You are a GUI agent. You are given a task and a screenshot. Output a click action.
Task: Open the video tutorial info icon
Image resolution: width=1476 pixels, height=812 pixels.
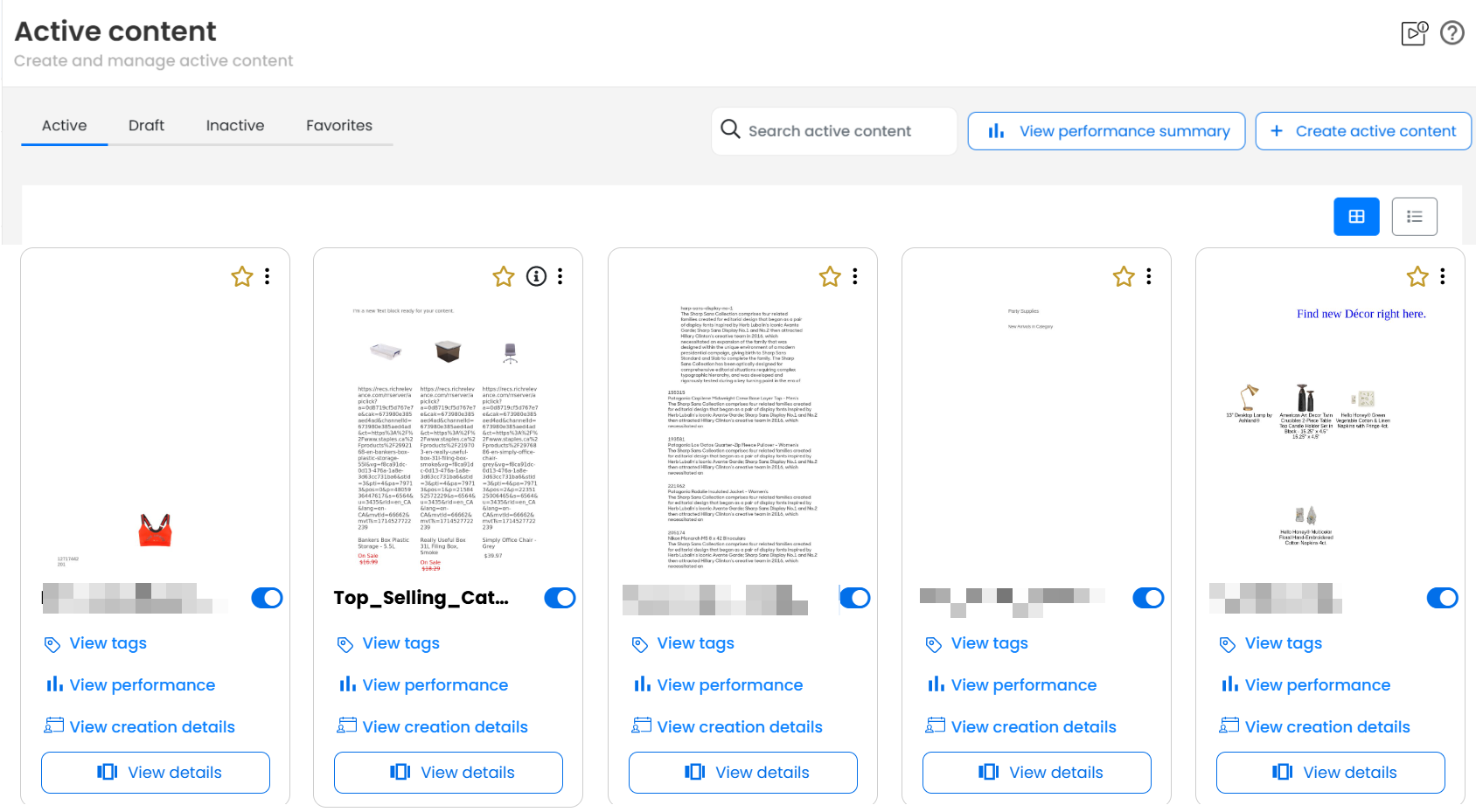pyautogui.click(x=1414, y=33)
